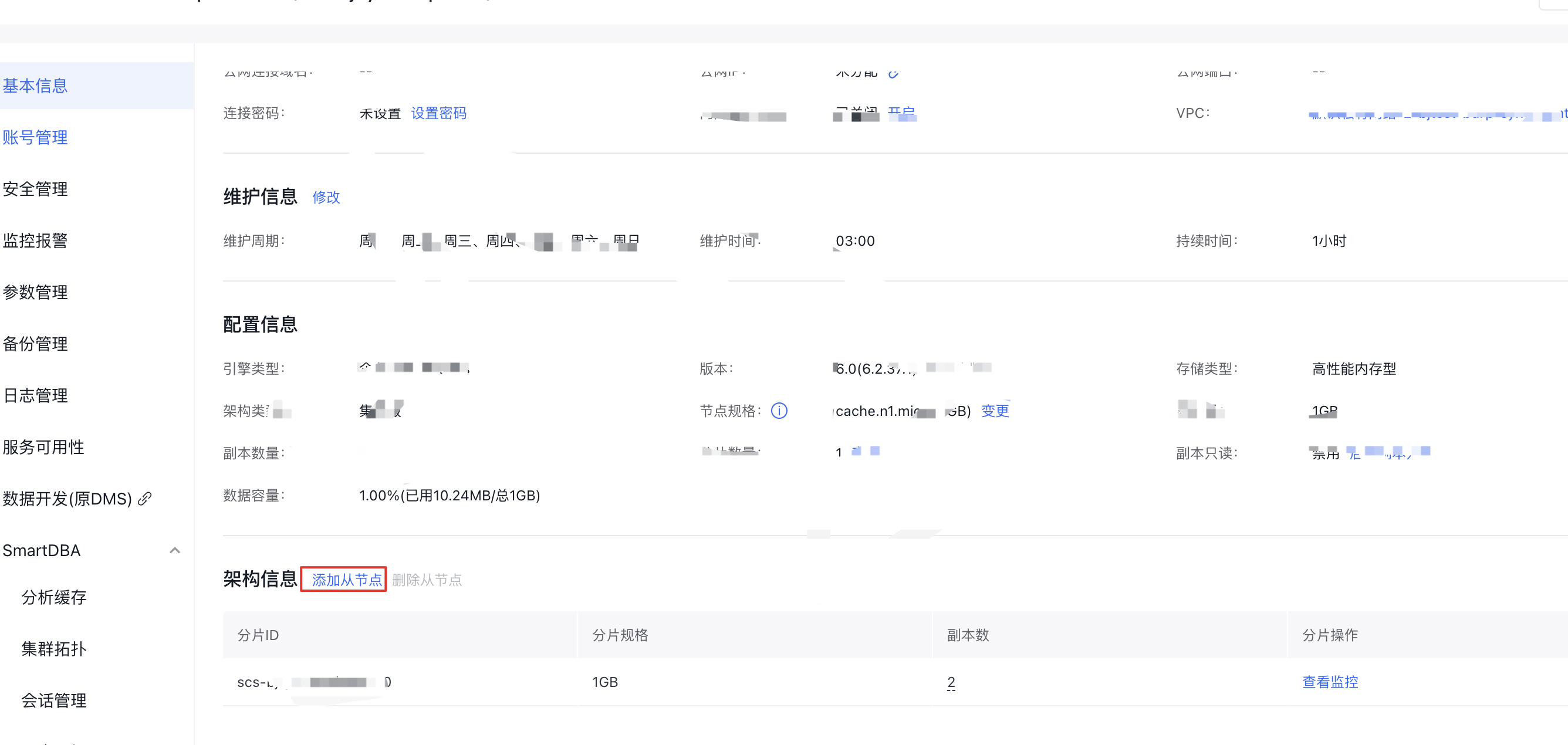Click the 架构信息 section heading
The image size is (1568, 745).
(260, 580)
